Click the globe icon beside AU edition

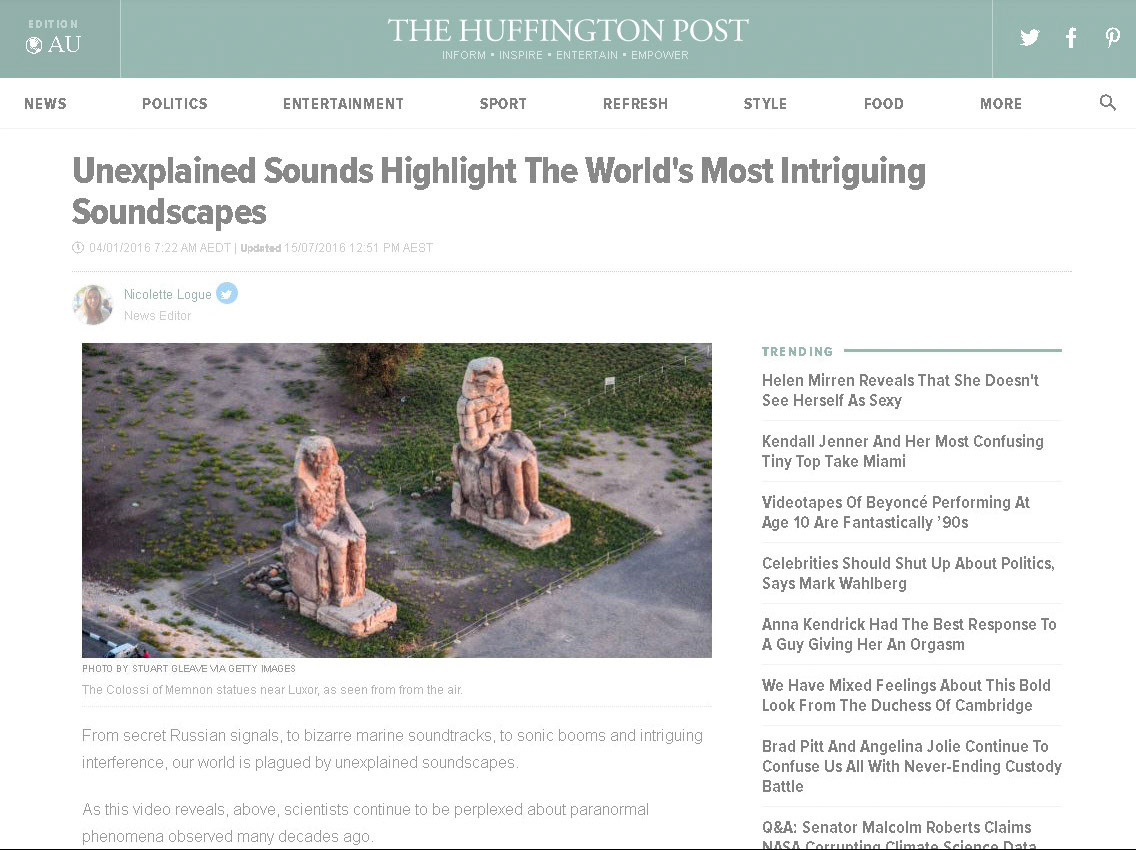click(33, 46)
